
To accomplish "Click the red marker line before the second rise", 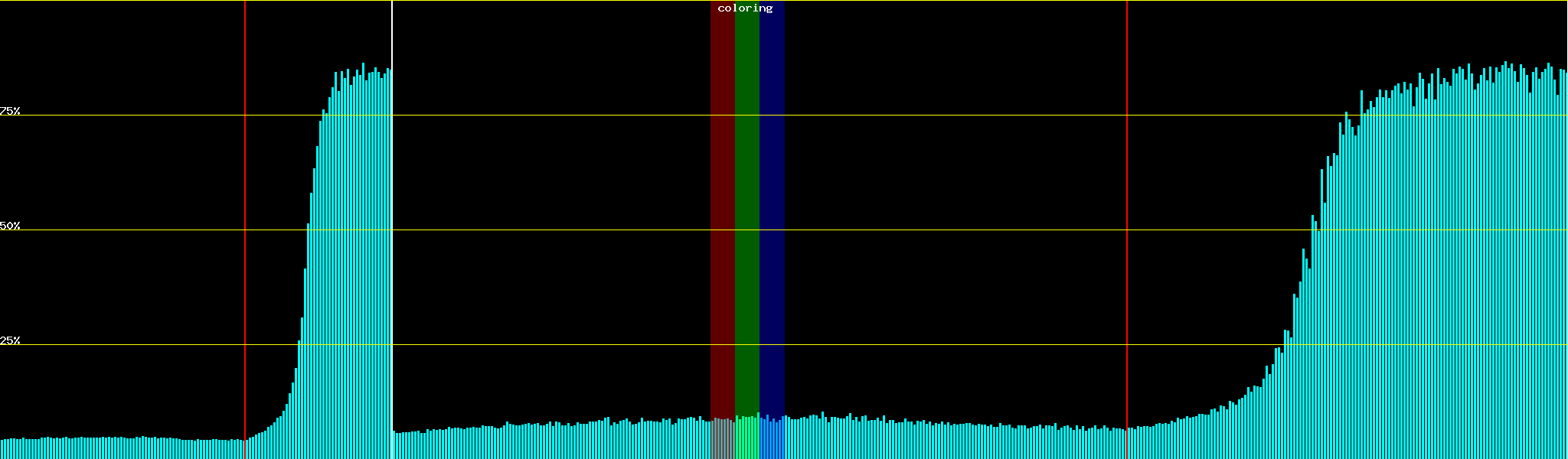I will pyautogui.click(x=1127, y=229).
